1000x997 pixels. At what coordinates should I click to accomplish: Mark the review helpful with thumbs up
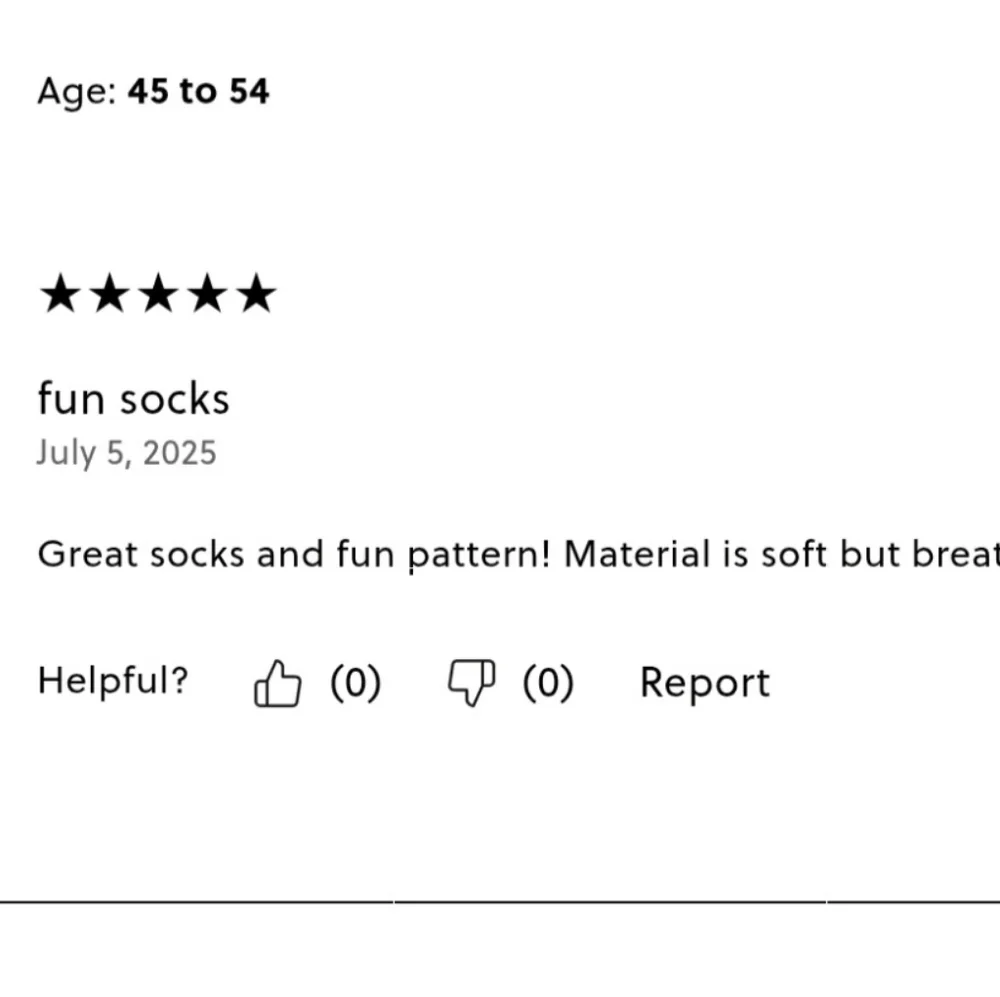[x=277, y=683]
